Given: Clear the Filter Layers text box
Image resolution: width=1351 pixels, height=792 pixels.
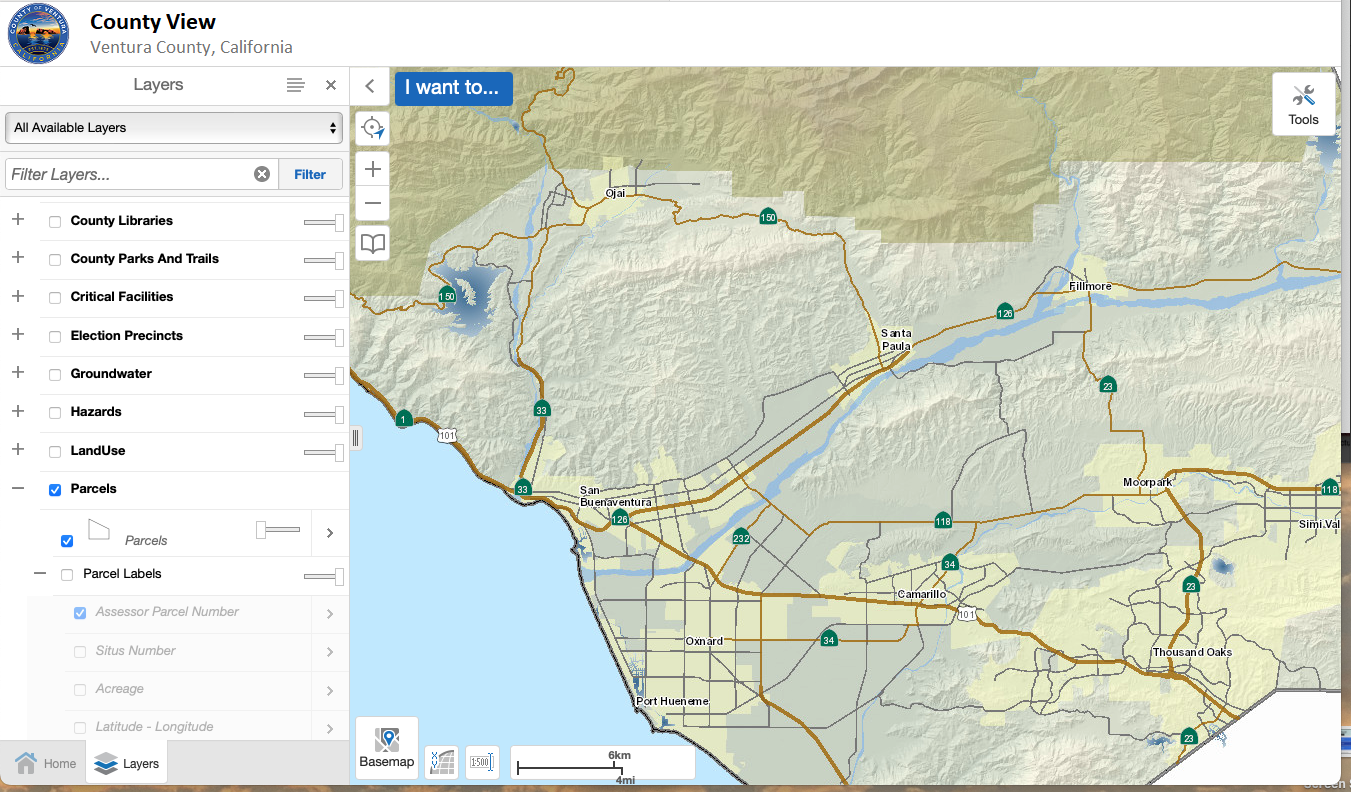Looking at the screenshot, I should (262, 174).
